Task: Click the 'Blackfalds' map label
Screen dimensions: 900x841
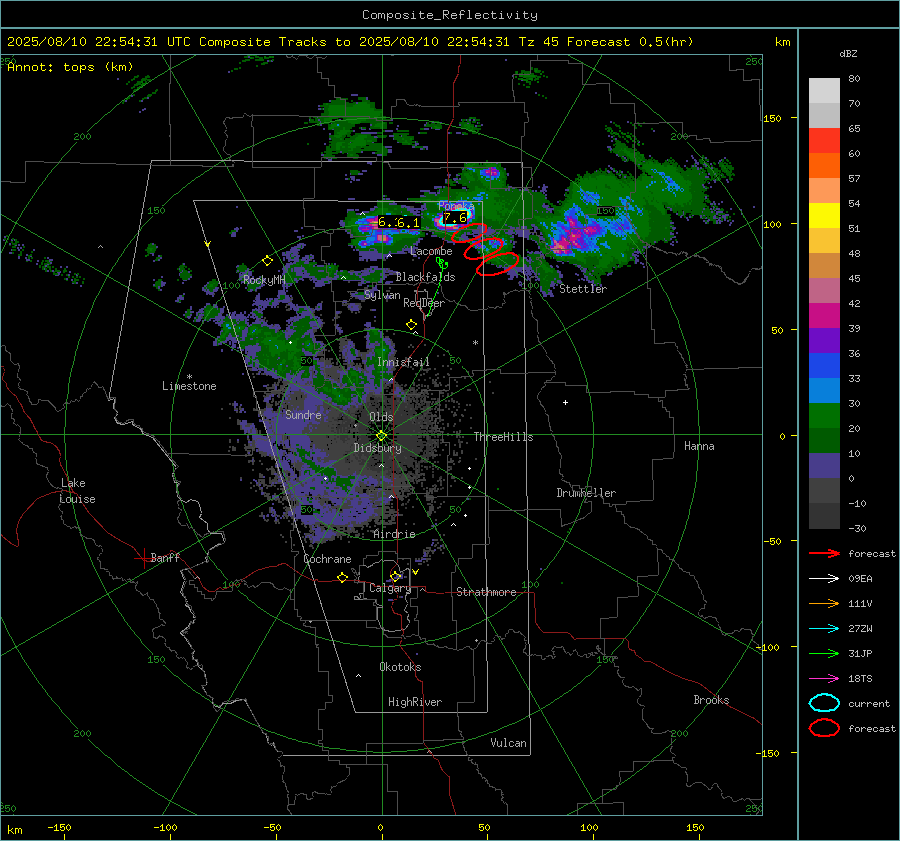Action: pos(425,277)
